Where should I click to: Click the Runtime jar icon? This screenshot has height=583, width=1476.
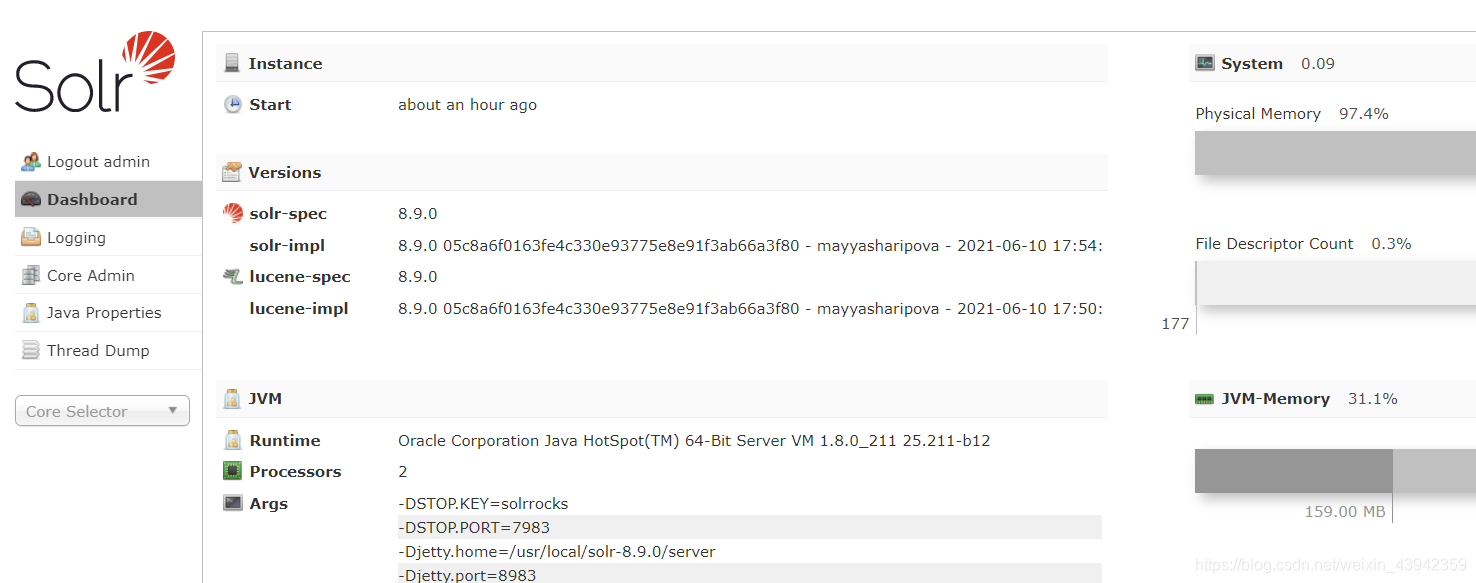pyautogui.click(x=233, y=440)
